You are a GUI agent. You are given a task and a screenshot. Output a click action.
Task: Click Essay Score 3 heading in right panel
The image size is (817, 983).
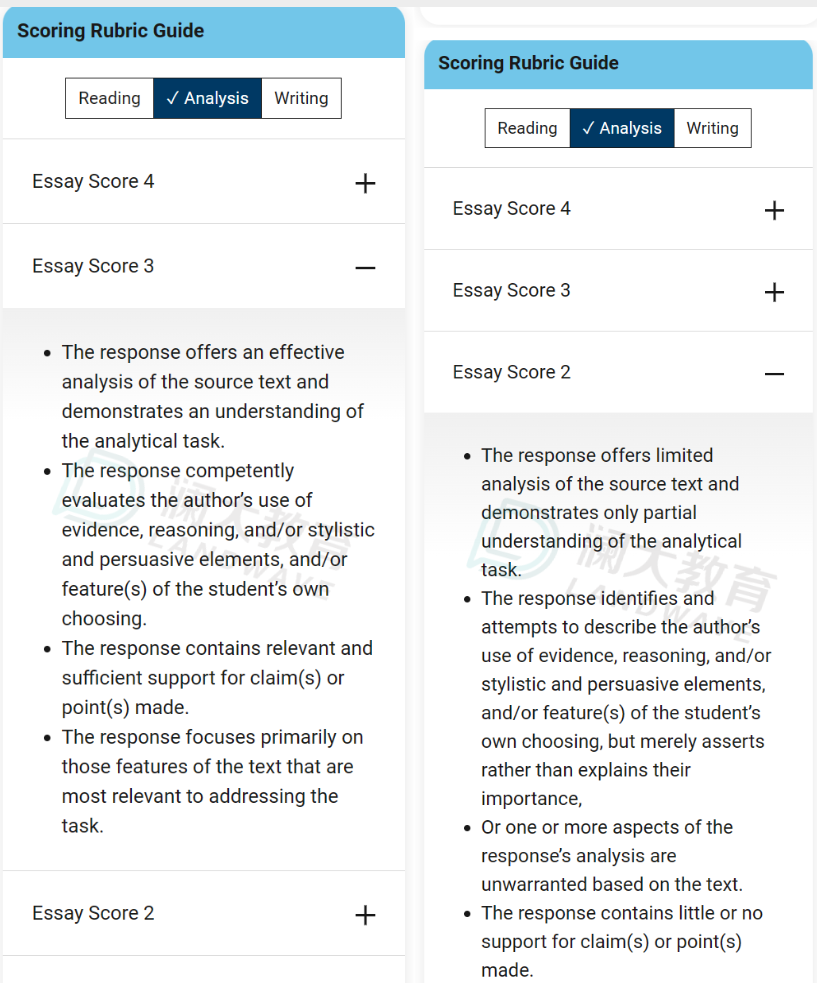click(x=512, y=290)
